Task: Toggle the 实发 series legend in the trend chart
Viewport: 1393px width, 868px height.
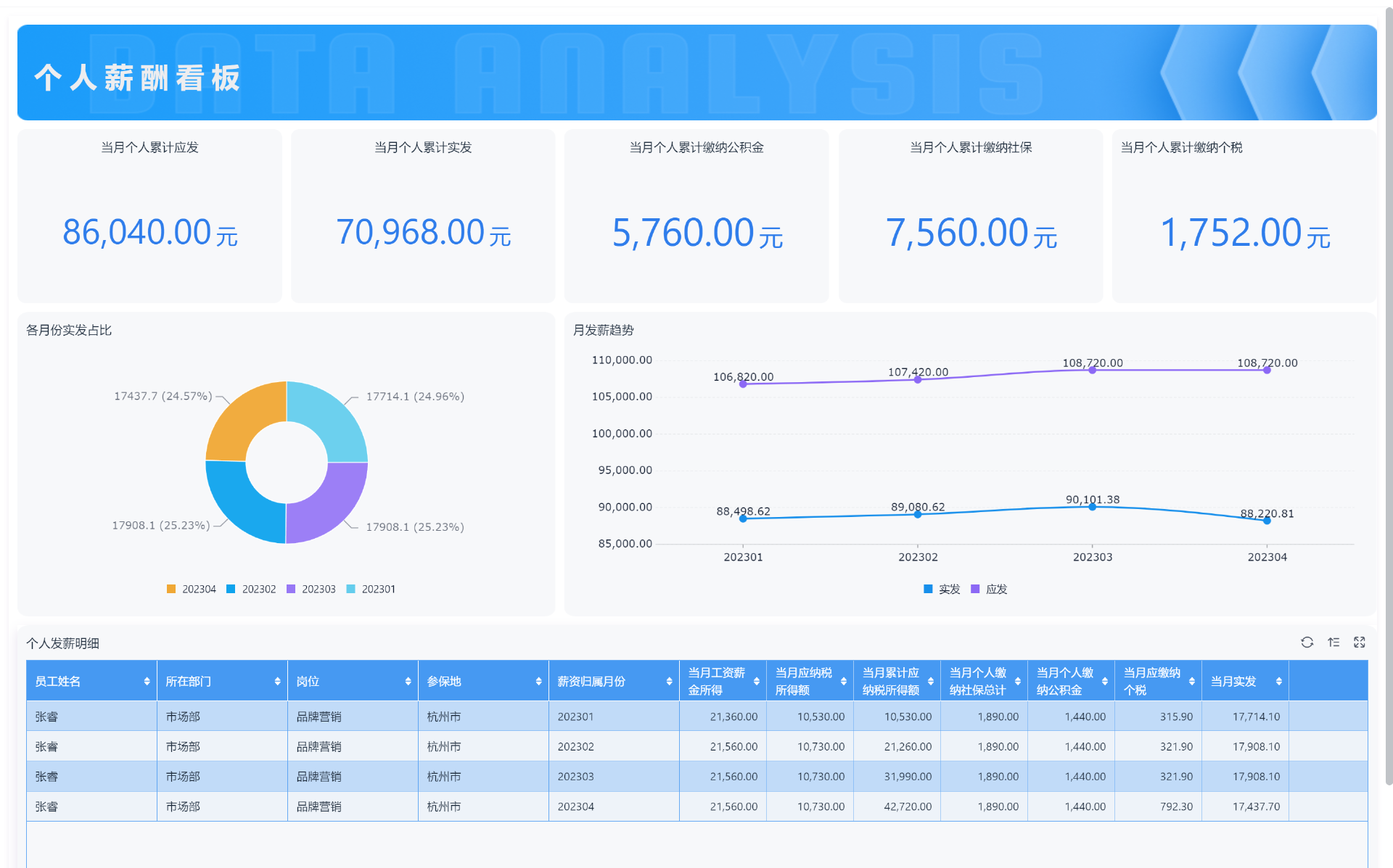Action: [942, 590]
